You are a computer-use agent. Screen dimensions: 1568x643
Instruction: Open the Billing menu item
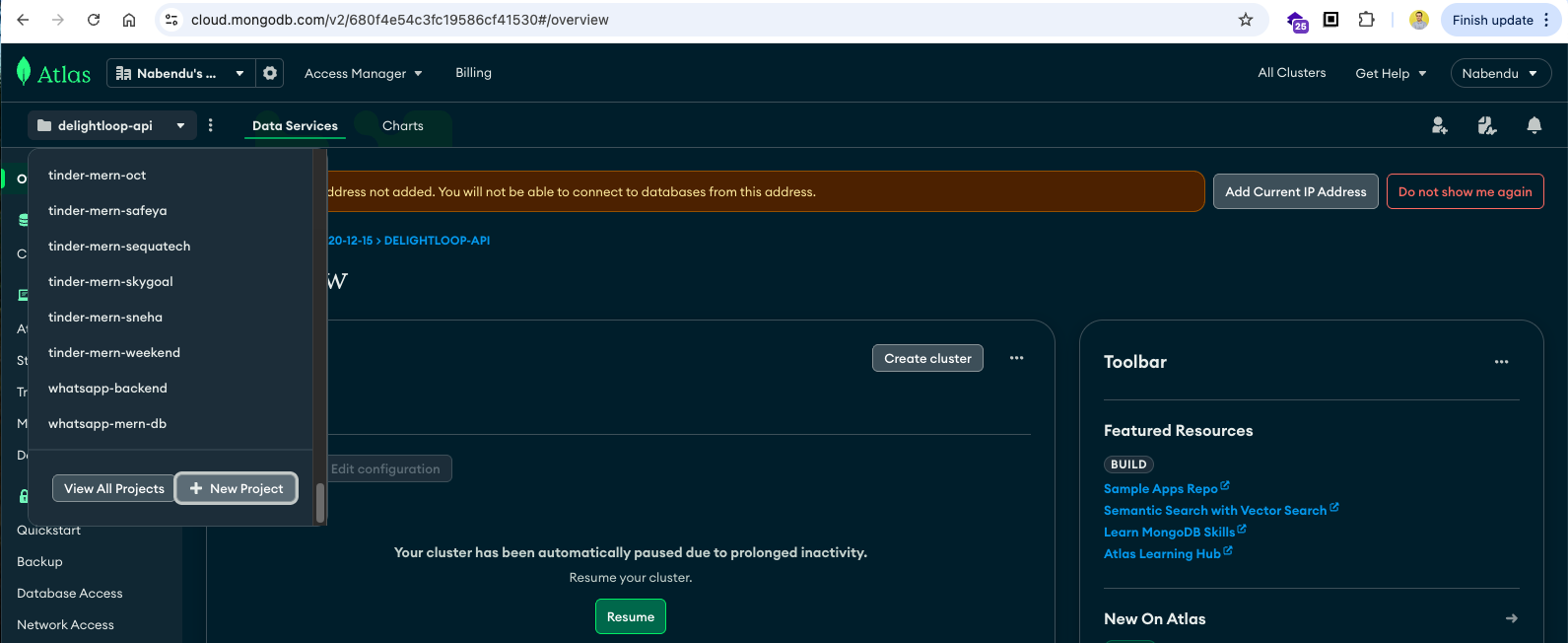click(473, 72)
